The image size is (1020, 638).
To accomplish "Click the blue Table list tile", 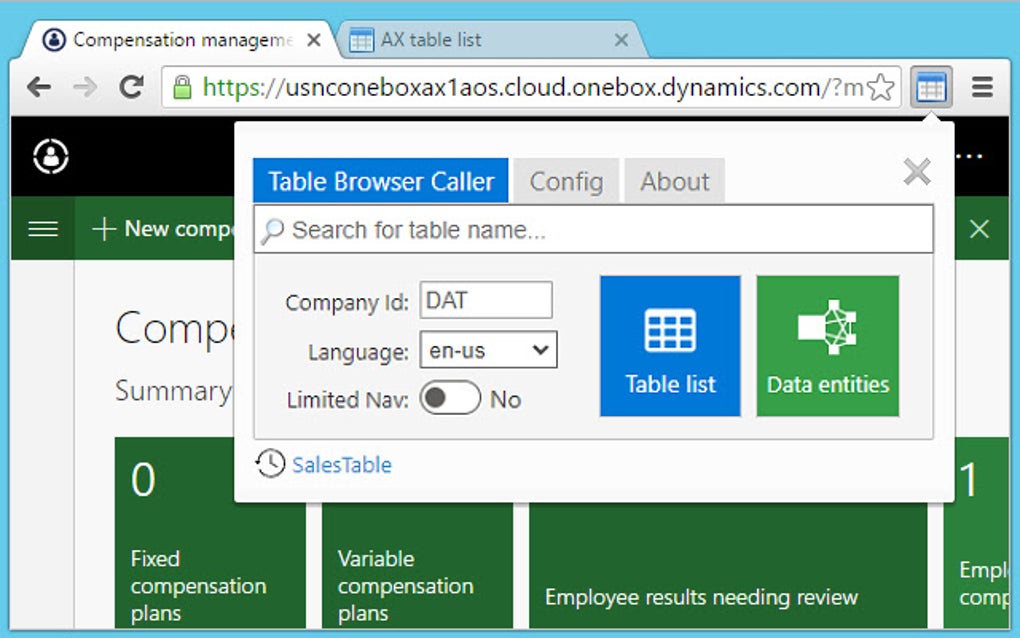I will [x=670, y=346].
